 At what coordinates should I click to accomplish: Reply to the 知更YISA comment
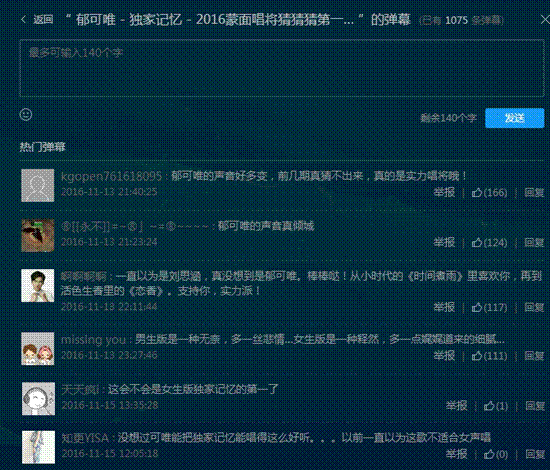(x=535, y=455)
